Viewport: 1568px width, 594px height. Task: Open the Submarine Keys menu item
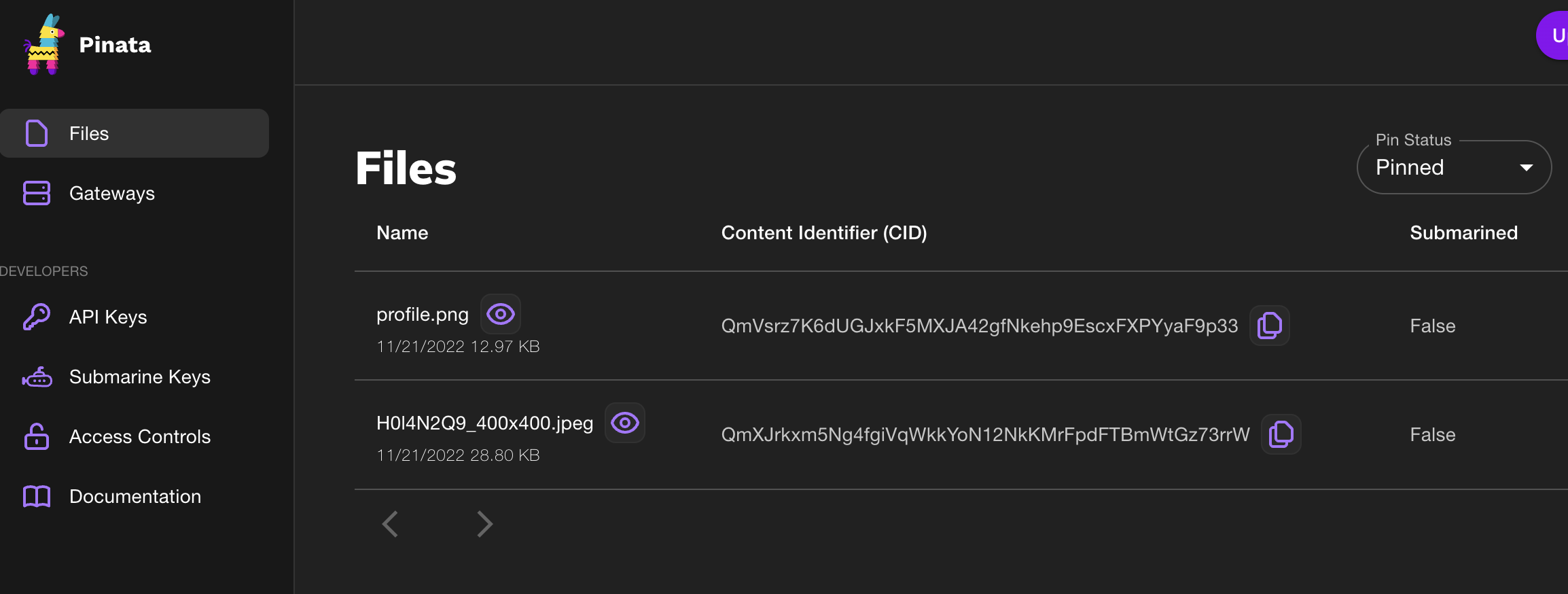coord(140,377)
